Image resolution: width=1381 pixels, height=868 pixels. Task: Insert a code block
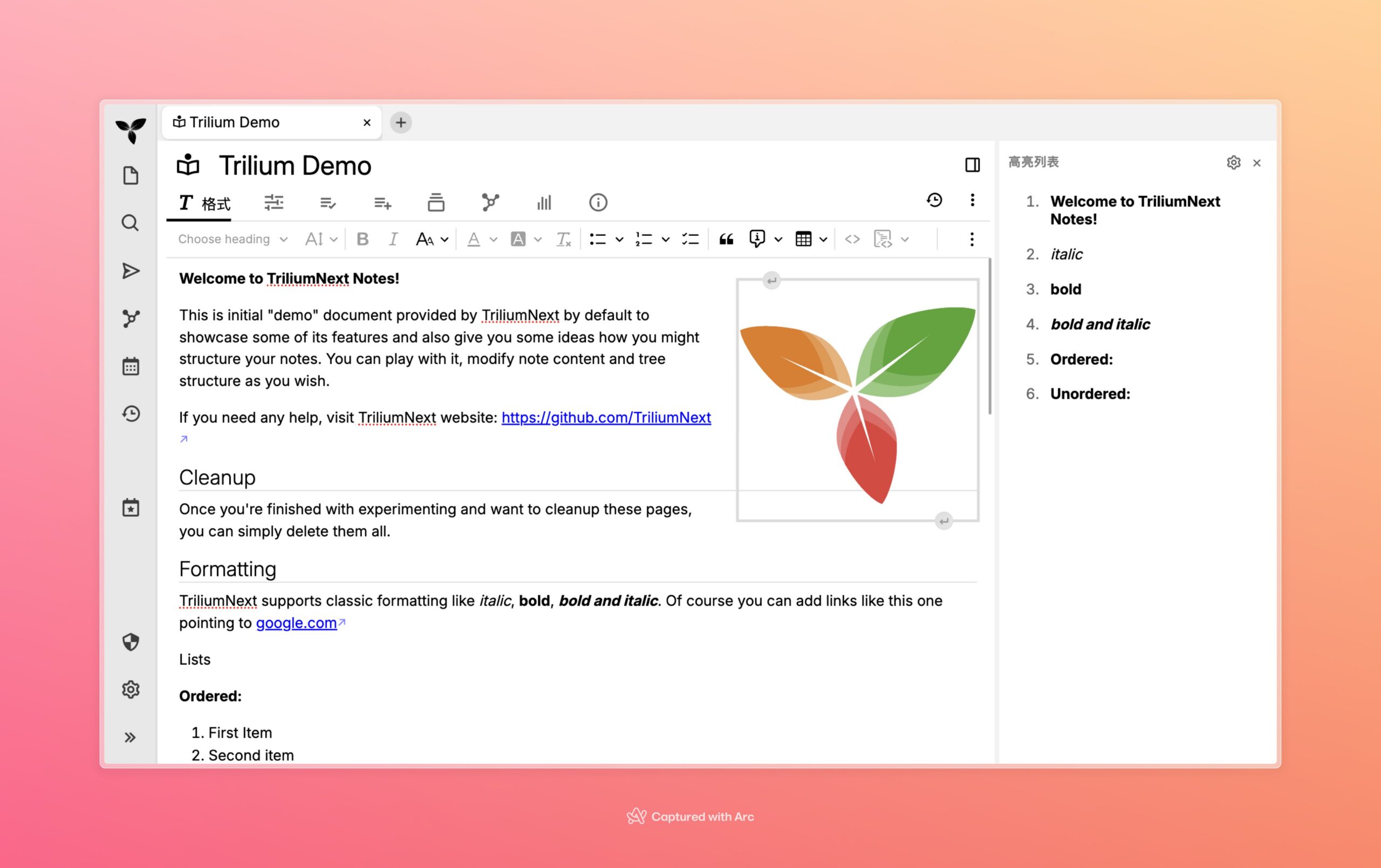coord(883,239)
